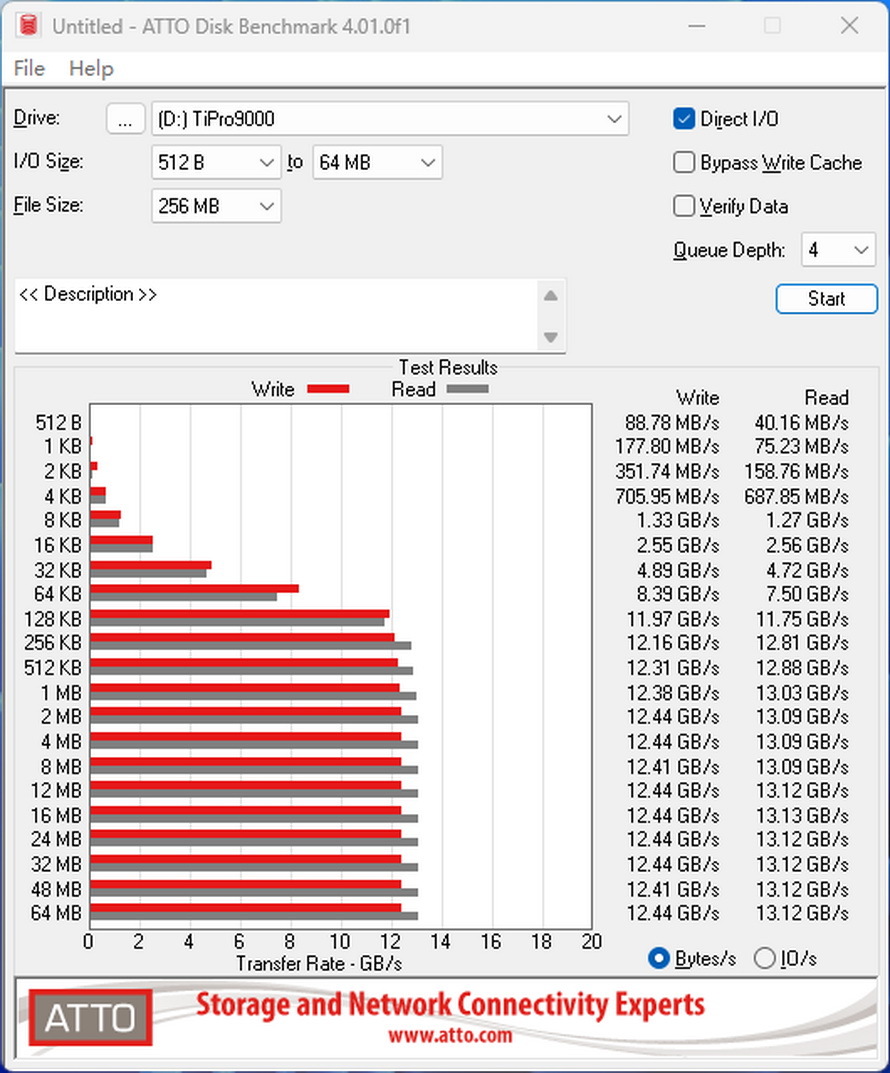Open the File Size dropdown 256 MB

[x=216, y=206]
